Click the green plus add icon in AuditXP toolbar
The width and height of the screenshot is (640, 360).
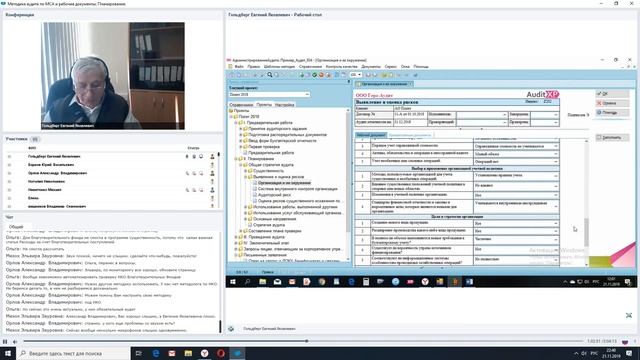302,75
